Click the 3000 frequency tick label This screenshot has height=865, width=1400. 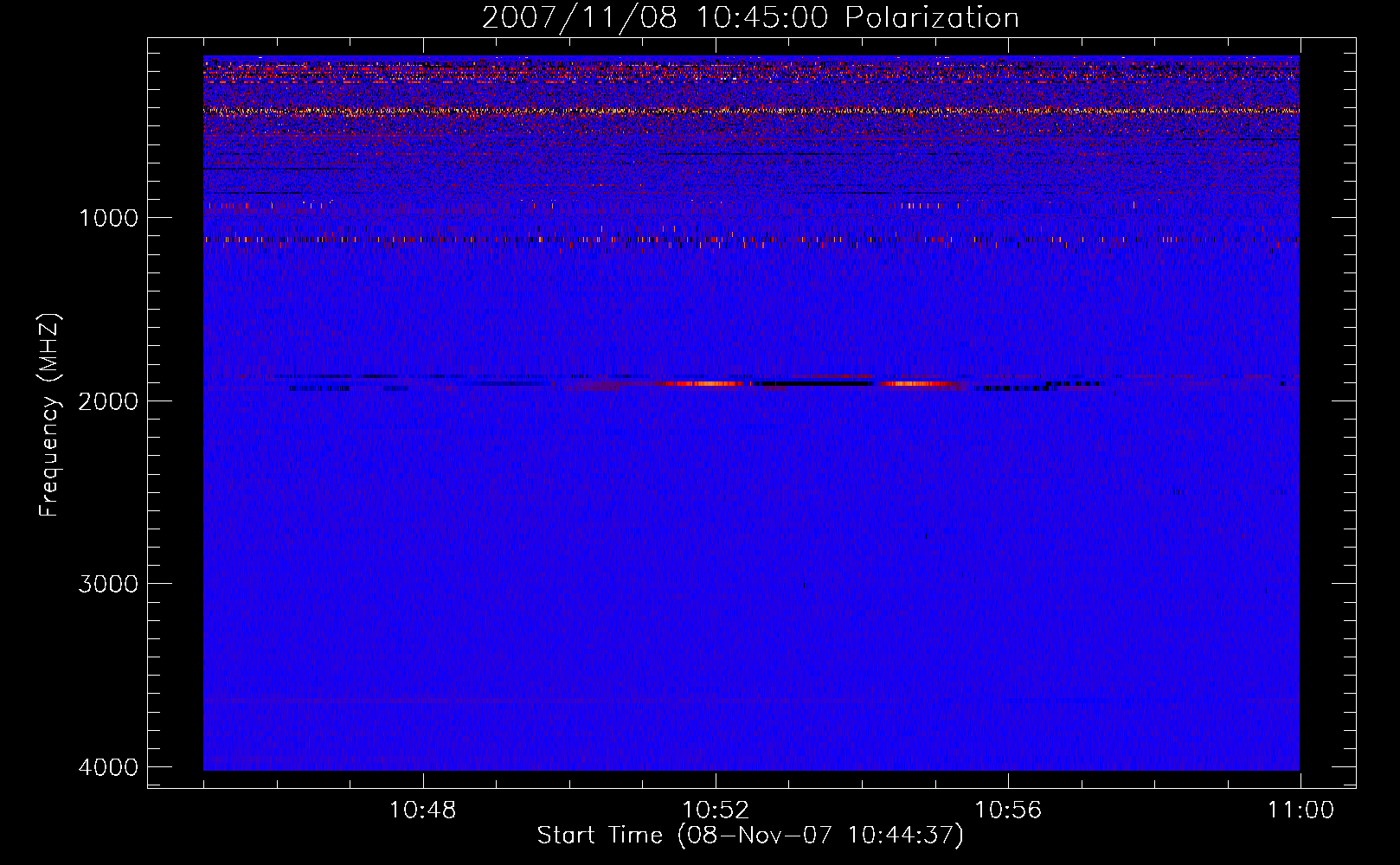tap(108, 584)
